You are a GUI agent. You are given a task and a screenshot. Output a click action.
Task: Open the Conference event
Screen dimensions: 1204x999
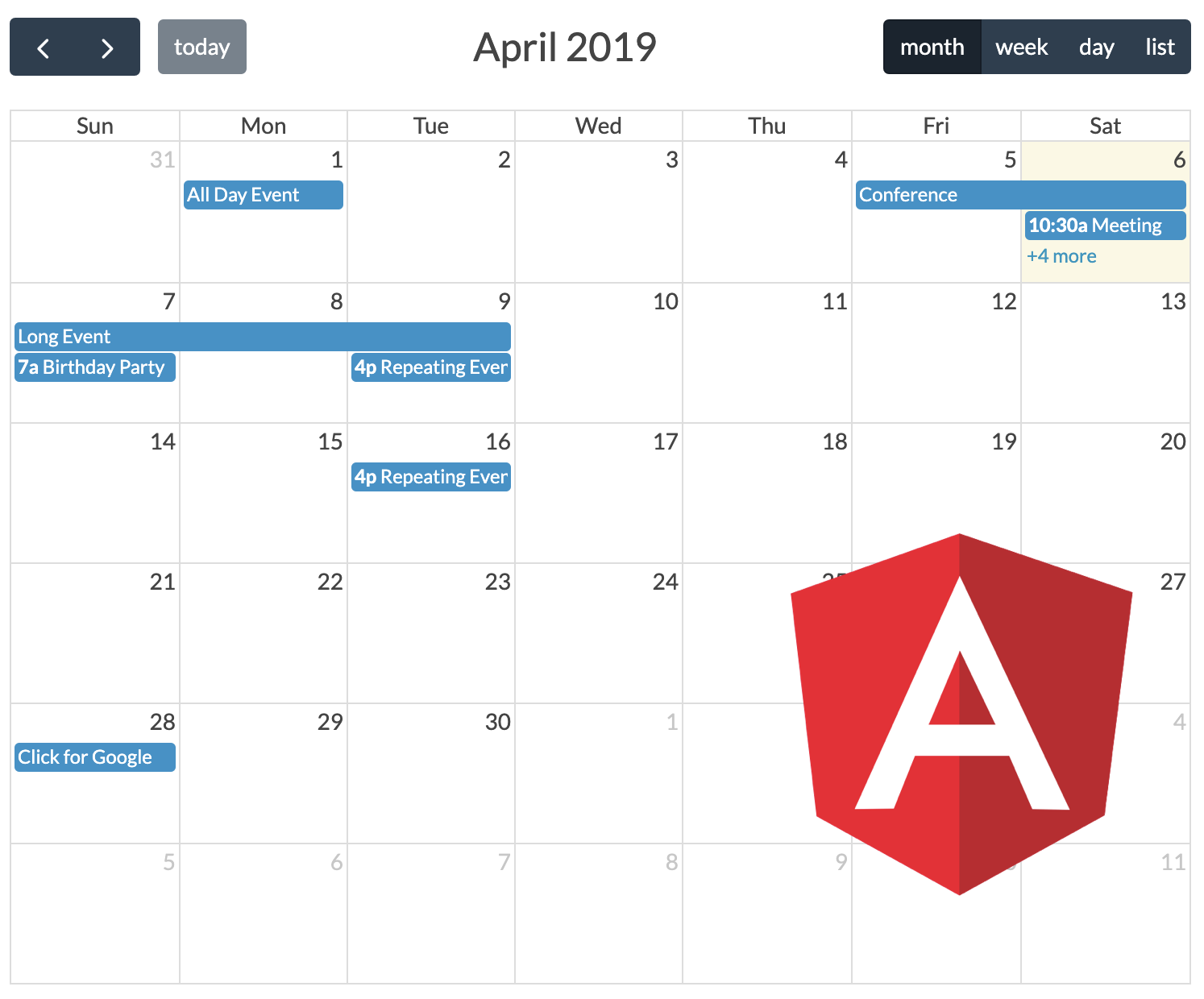tap(1021, 195)
